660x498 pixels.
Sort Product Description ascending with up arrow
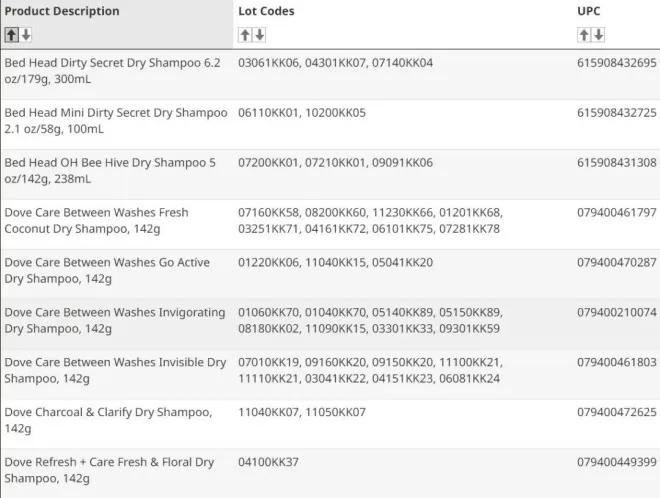pyautogui.click(x=12, y=35)
